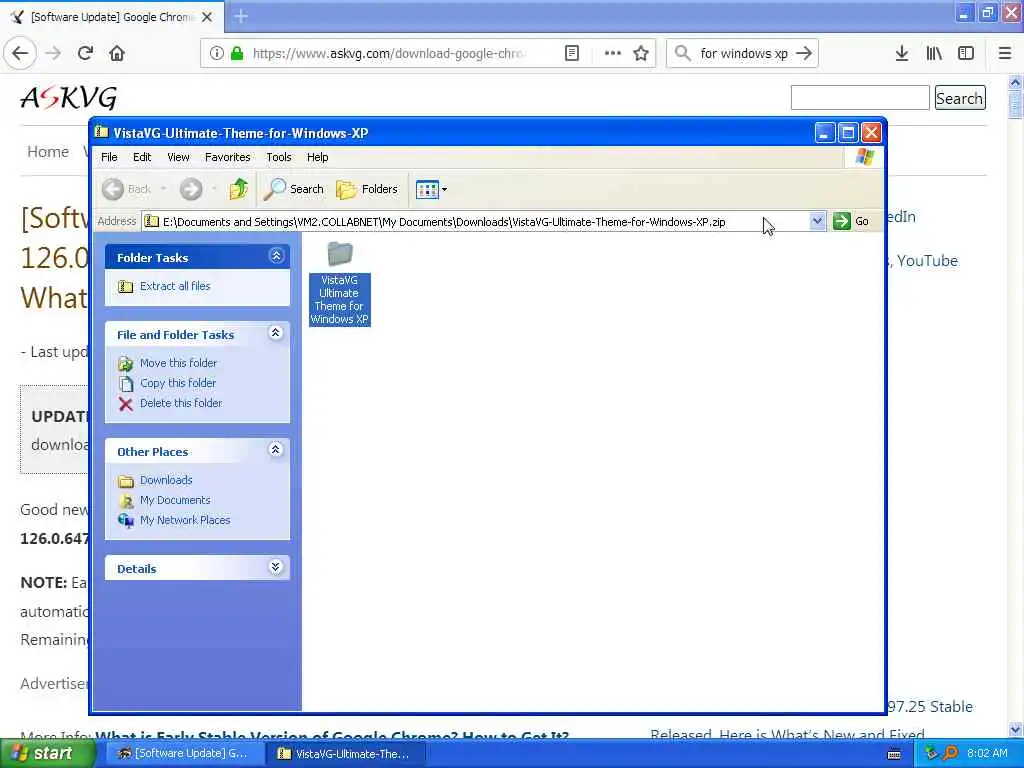Viewport: 1024px width, 768px height.
Task: Open the Edit menu
Action: (142, 157)
